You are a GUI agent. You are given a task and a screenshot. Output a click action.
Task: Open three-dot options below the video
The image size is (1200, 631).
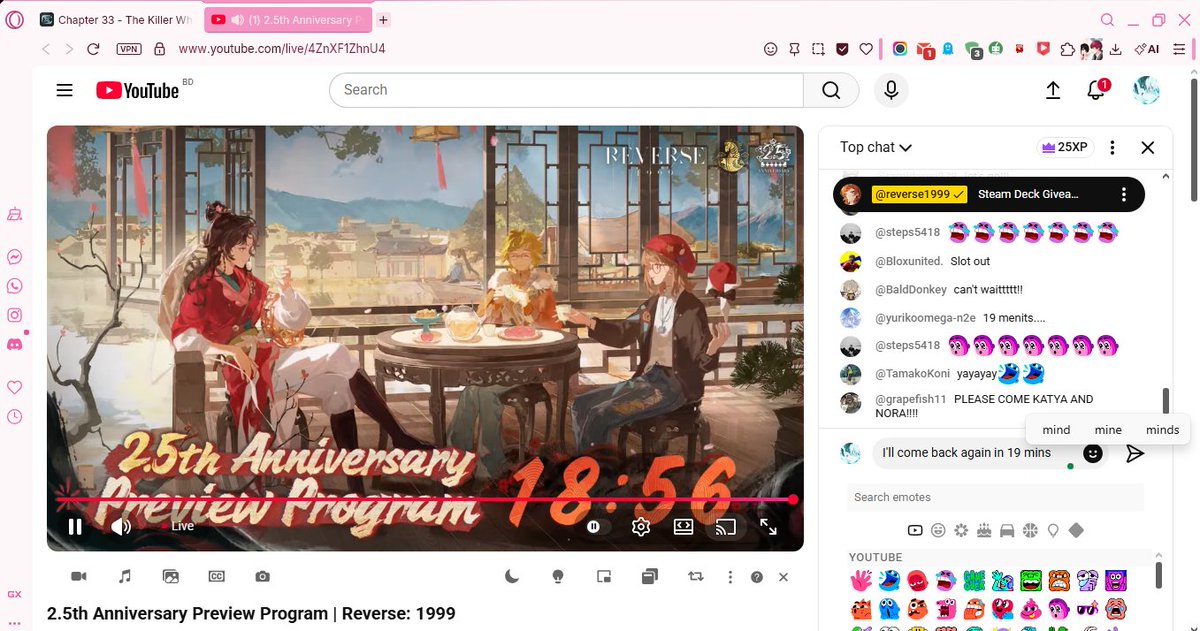731,577
